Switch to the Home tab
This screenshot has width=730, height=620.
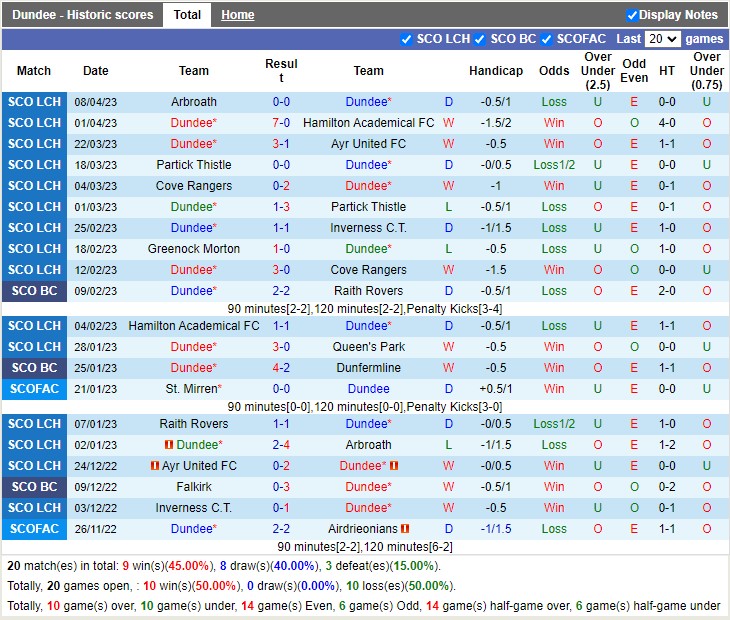pos(237,15)
